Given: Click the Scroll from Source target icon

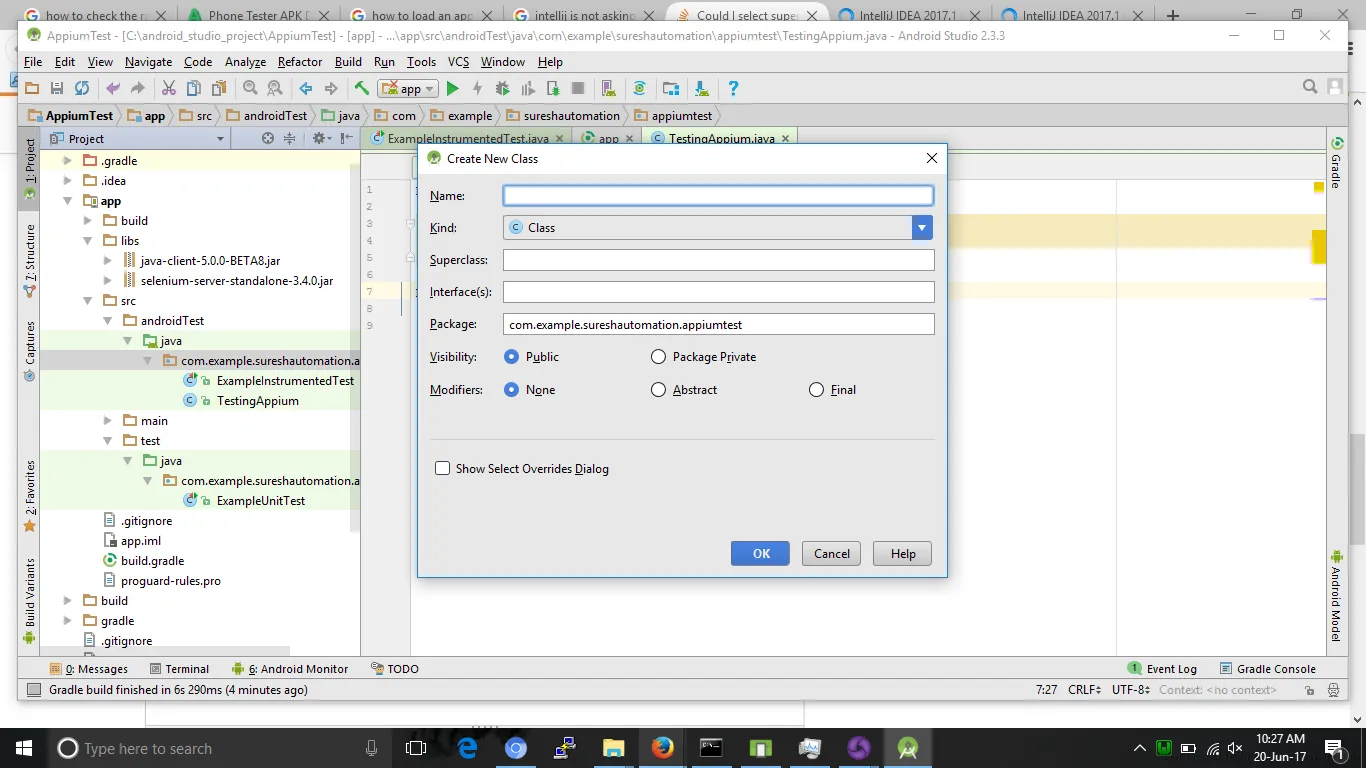Looking at the screenshot, I should 268,138.
